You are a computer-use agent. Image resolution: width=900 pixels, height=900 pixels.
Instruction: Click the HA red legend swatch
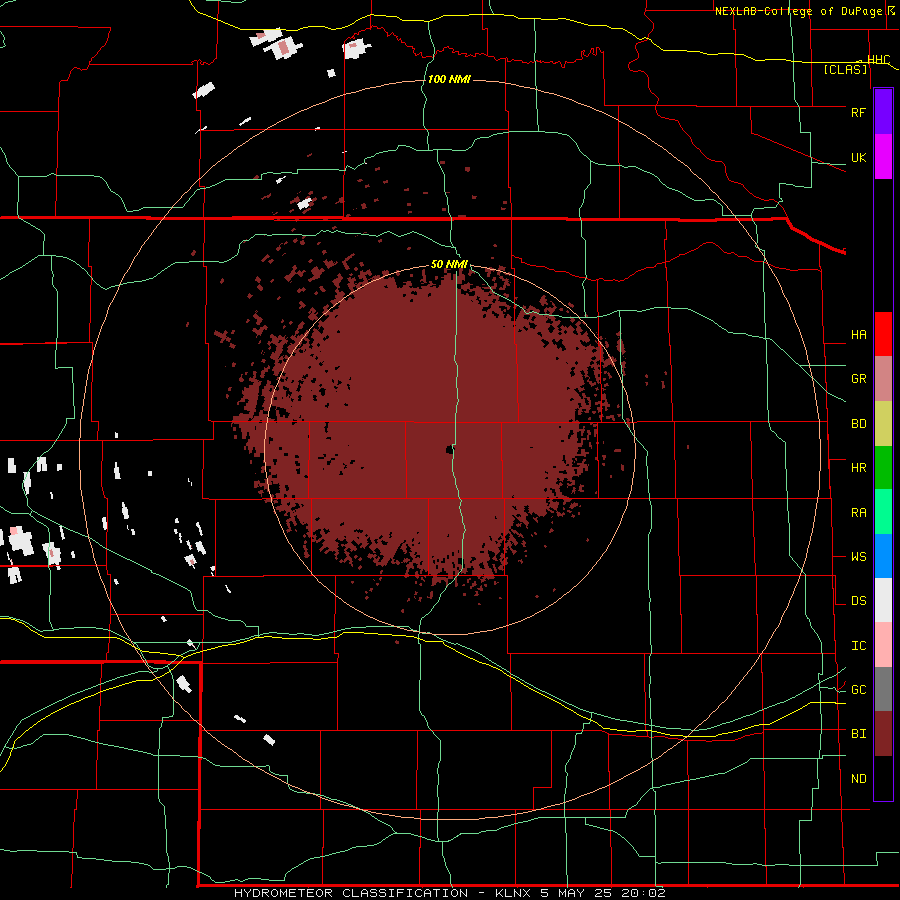(x=883, y=334)
